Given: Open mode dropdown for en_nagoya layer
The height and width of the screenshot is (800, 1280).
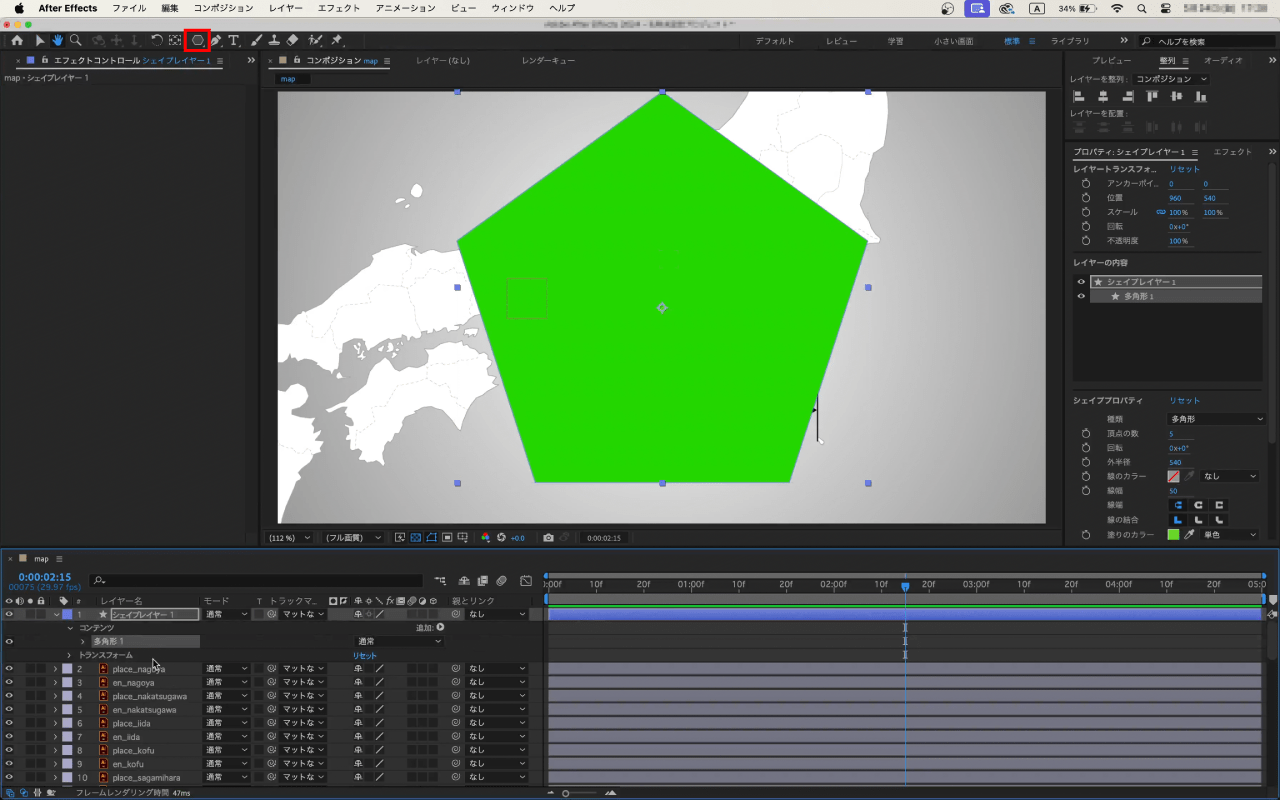Looking at the screenshot, I should [x=227, y=682].
